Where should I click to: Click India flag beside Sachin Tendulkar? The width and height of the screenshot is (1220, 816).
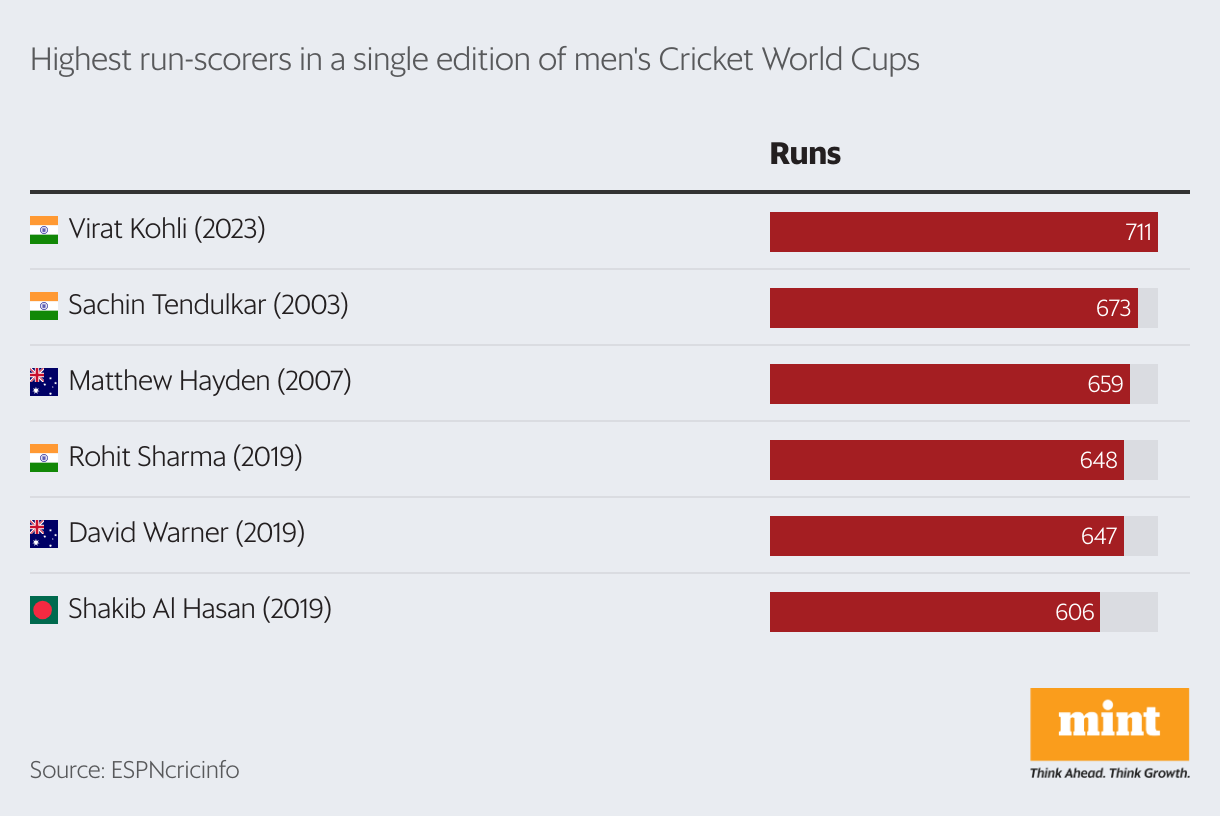tap(44, 306)
